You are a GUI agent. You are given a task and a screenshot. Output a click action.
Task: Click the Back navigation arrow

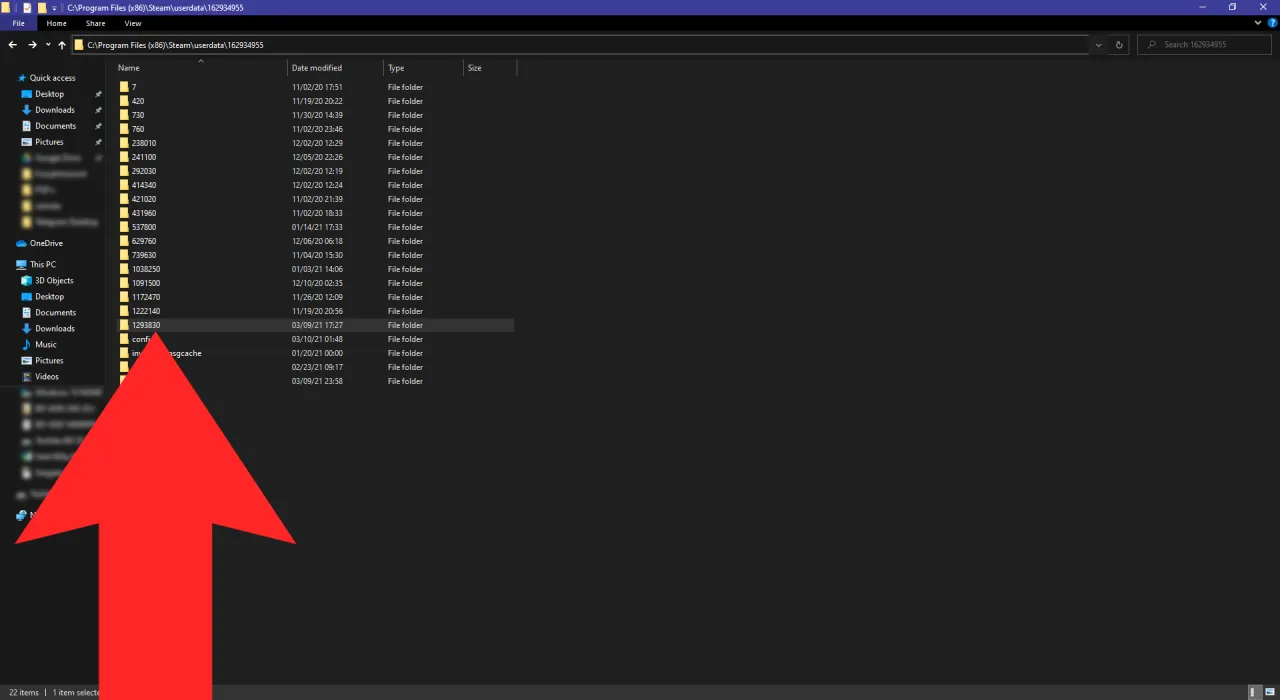(13, 45)
